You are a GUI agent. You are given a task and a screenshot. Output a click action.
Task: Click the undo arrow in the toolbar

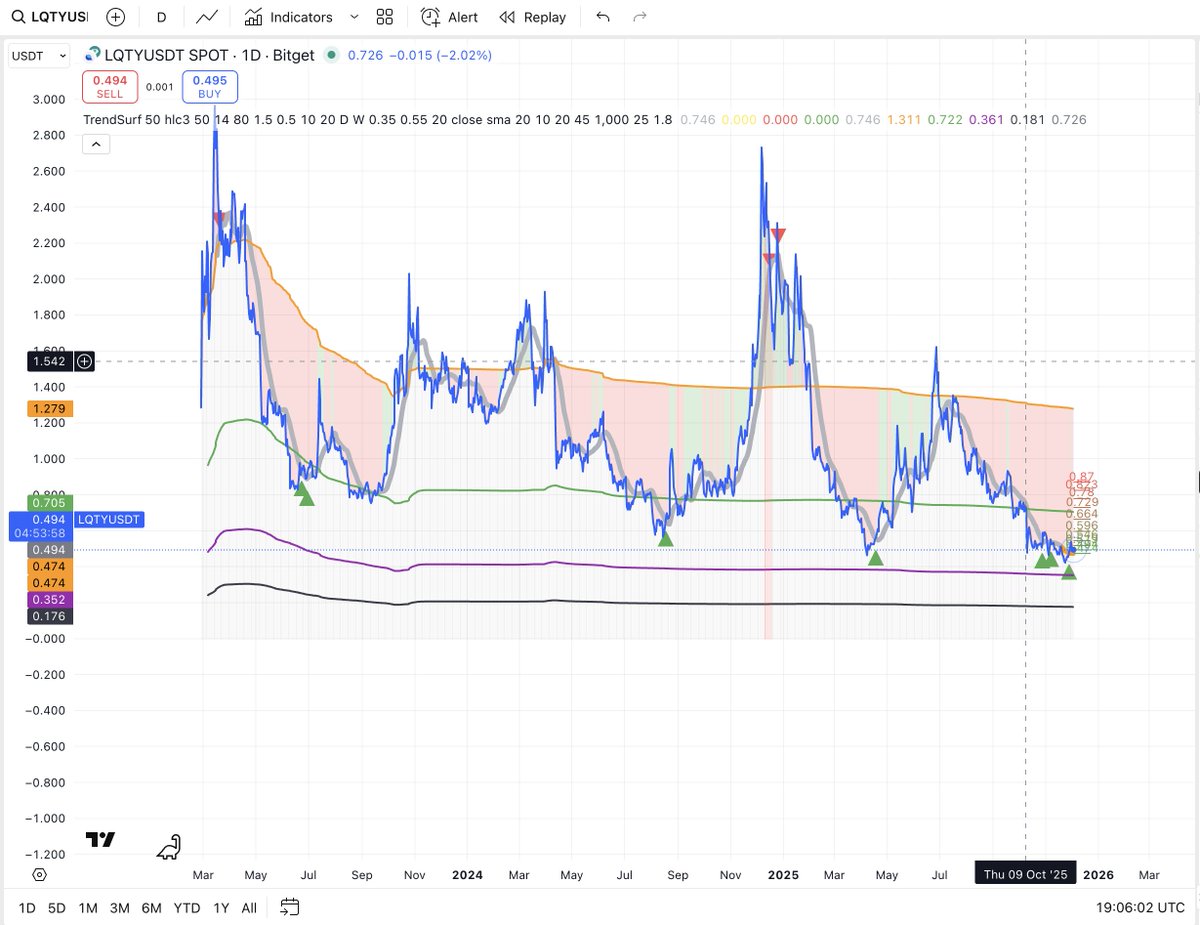(x=601, y=16)
